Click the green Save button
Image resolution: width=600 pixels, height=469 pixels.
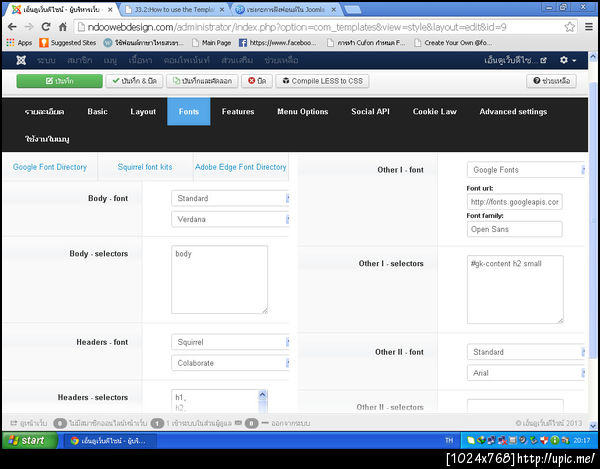59,81
